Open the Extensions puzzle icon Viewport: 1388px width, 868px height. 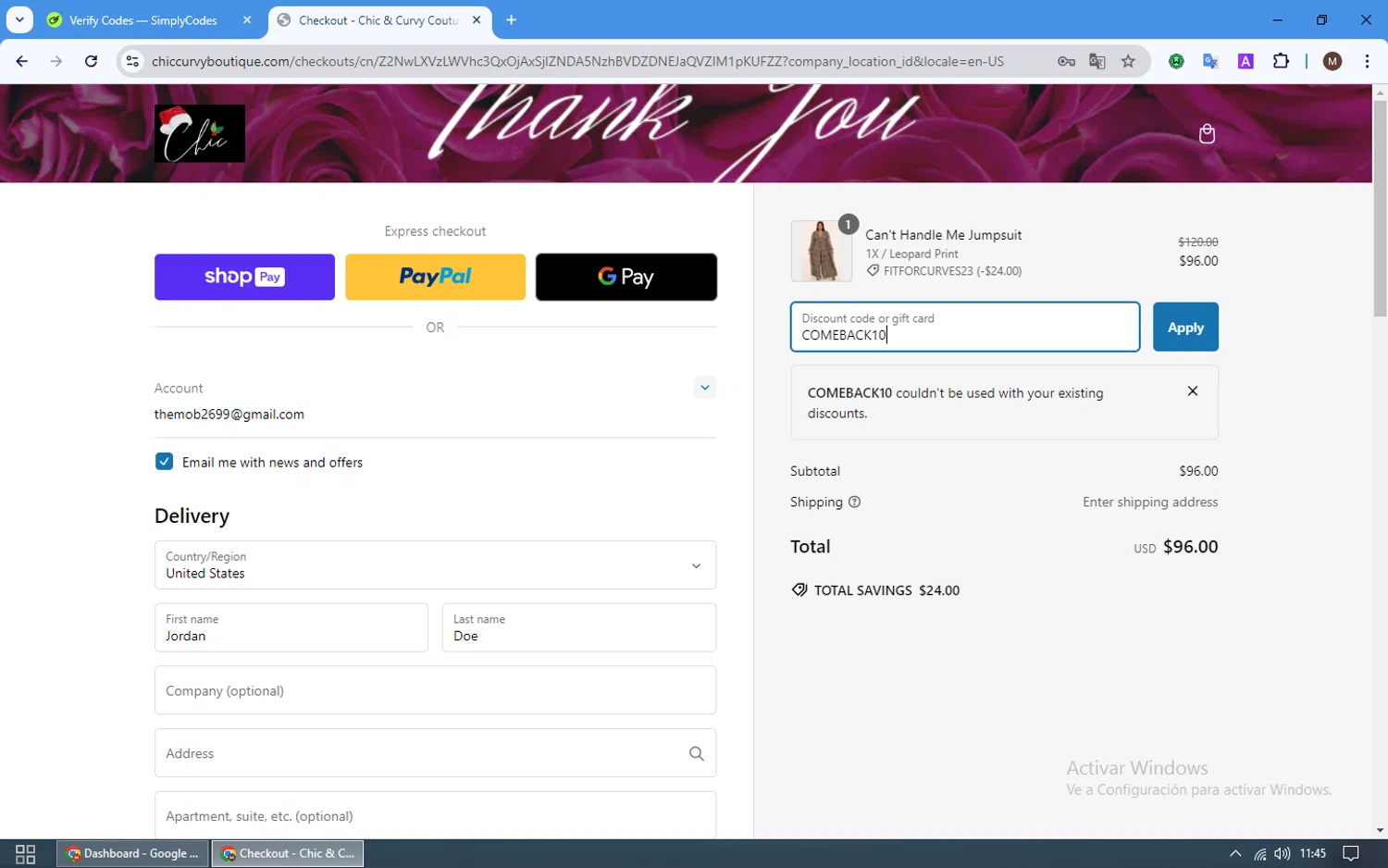[x=1281, y=61]
